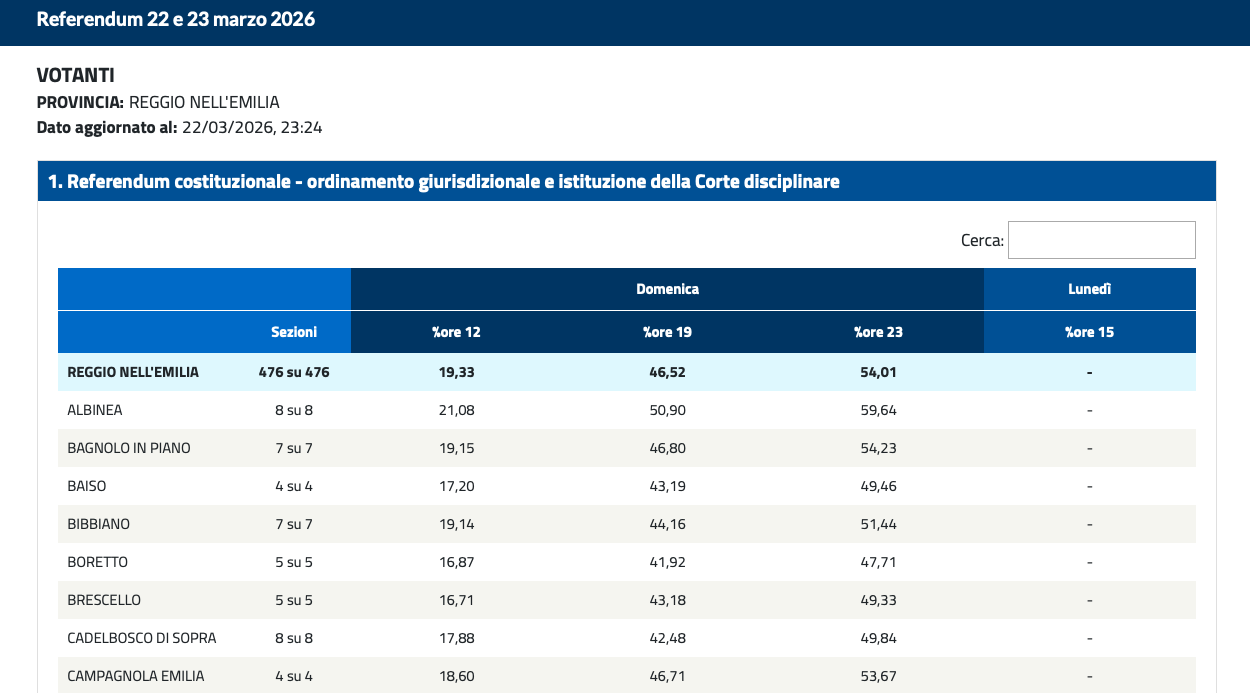Open the CADELBOSCO DI SOPRA row
Image resolution: width=1250 pixels, height=693 pixels.
tap(141, 638)
